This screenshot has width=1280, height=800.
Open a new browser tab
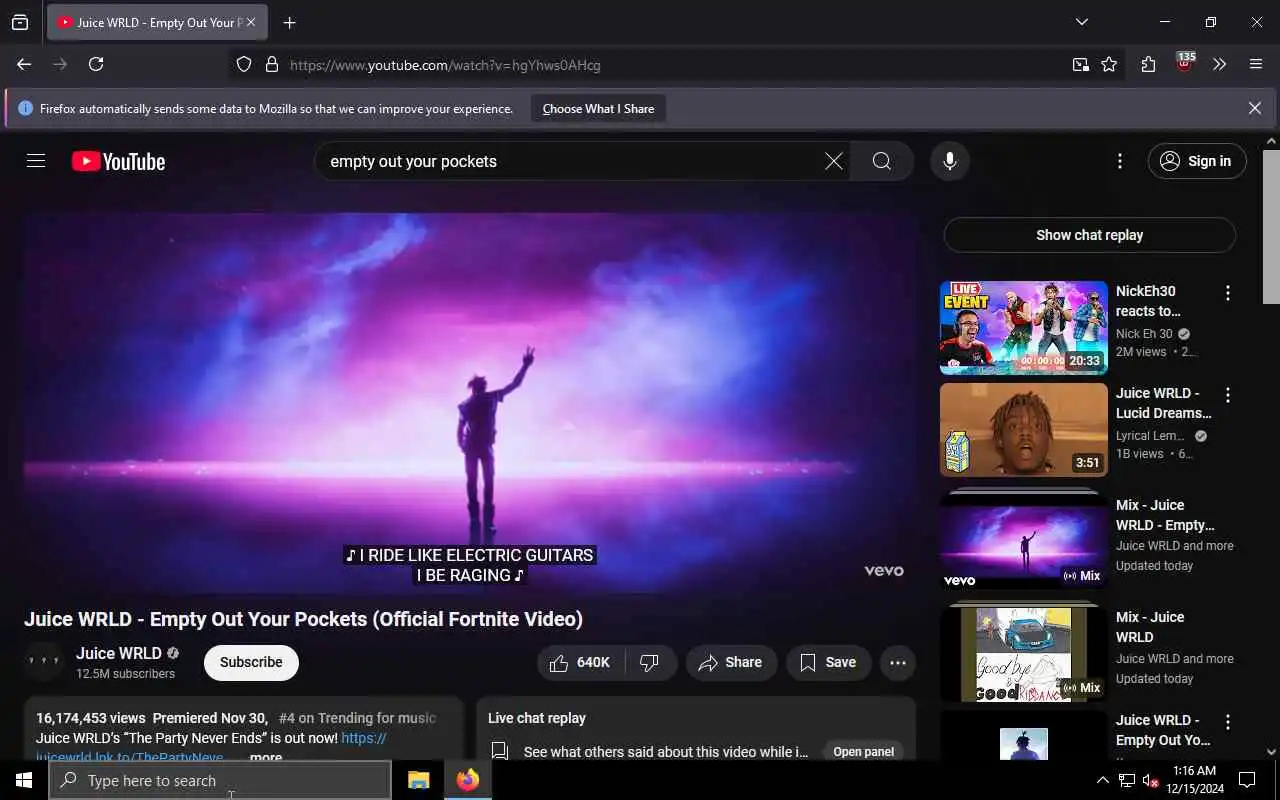coord(289,22)
